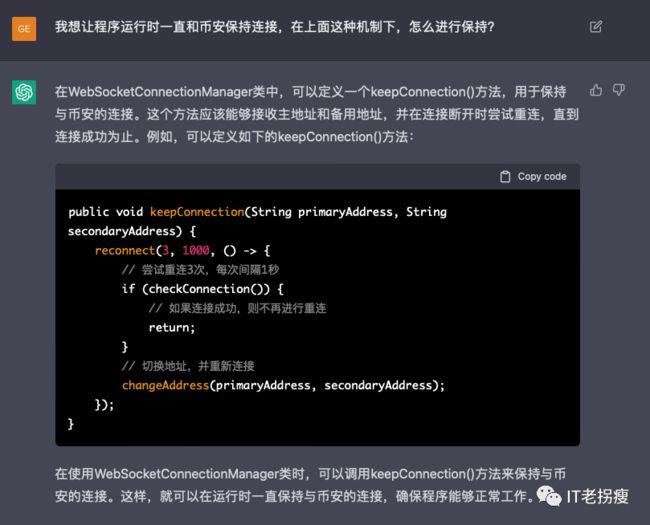Click the 1000 interval value in code
Image resolution: width=650 pixels, height=525 pixels.
tap(196, 250)
